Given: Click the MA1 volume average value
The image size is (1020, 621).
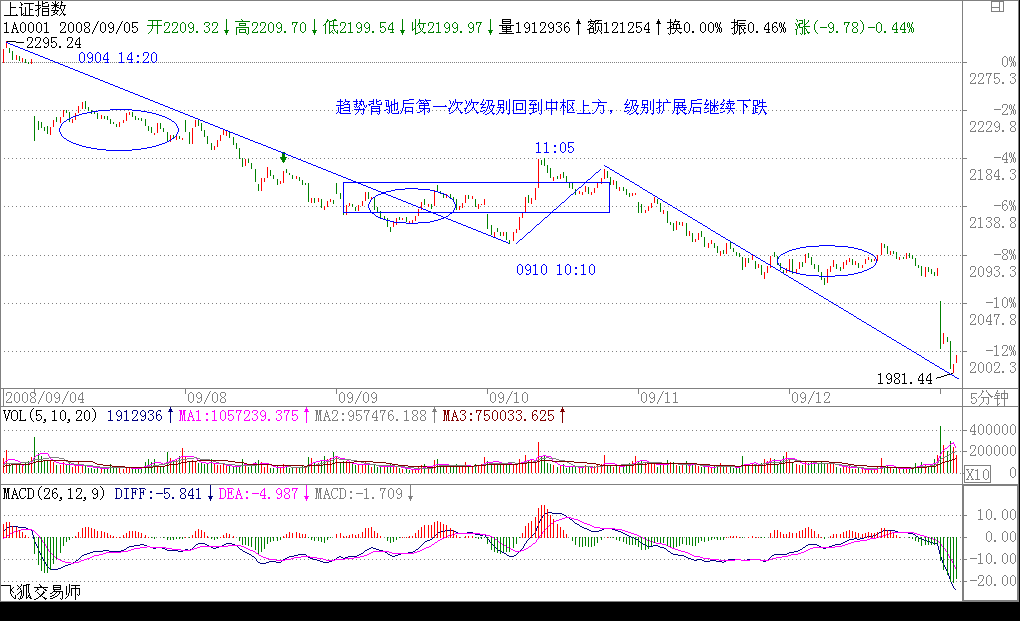Looking at the screenshot, I should (240, 415).
